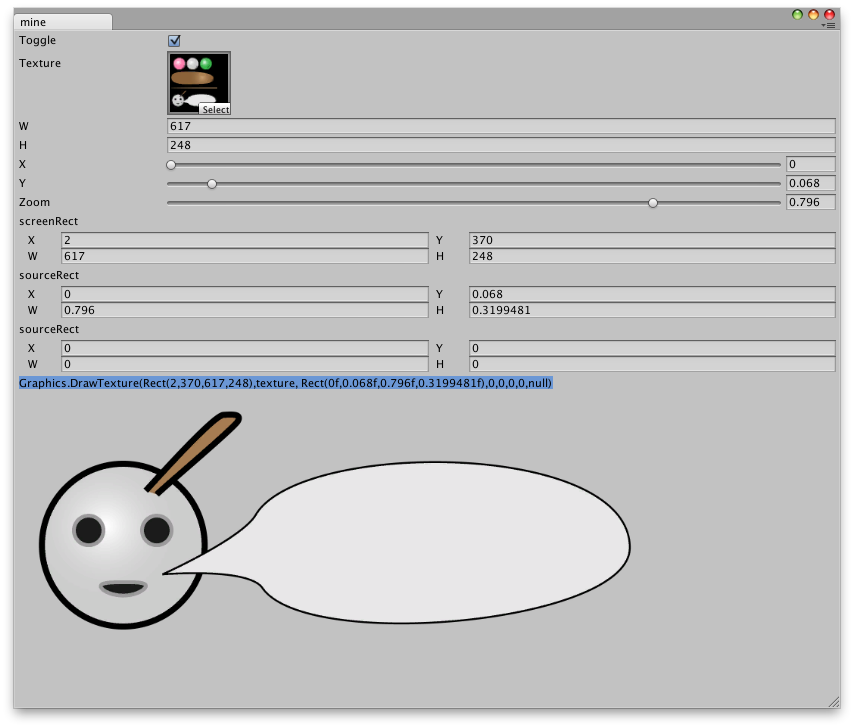This screenshot has width=854, height=728.
Task: Click the screenRect X field showing 2
Action: point(240,240)
